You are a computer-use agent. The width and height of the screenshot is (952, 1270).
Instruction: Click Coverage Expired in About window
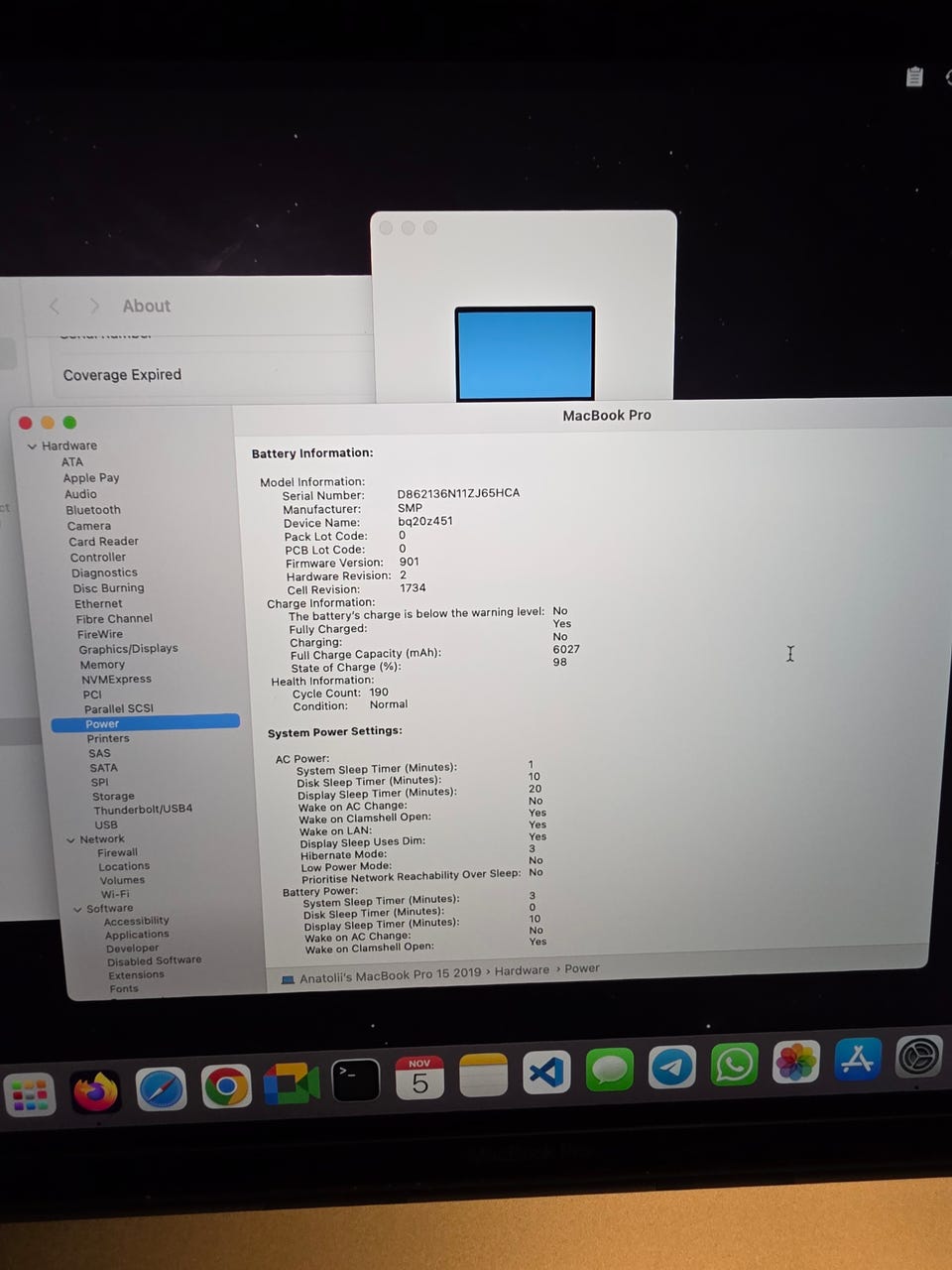tap(122, 375)
